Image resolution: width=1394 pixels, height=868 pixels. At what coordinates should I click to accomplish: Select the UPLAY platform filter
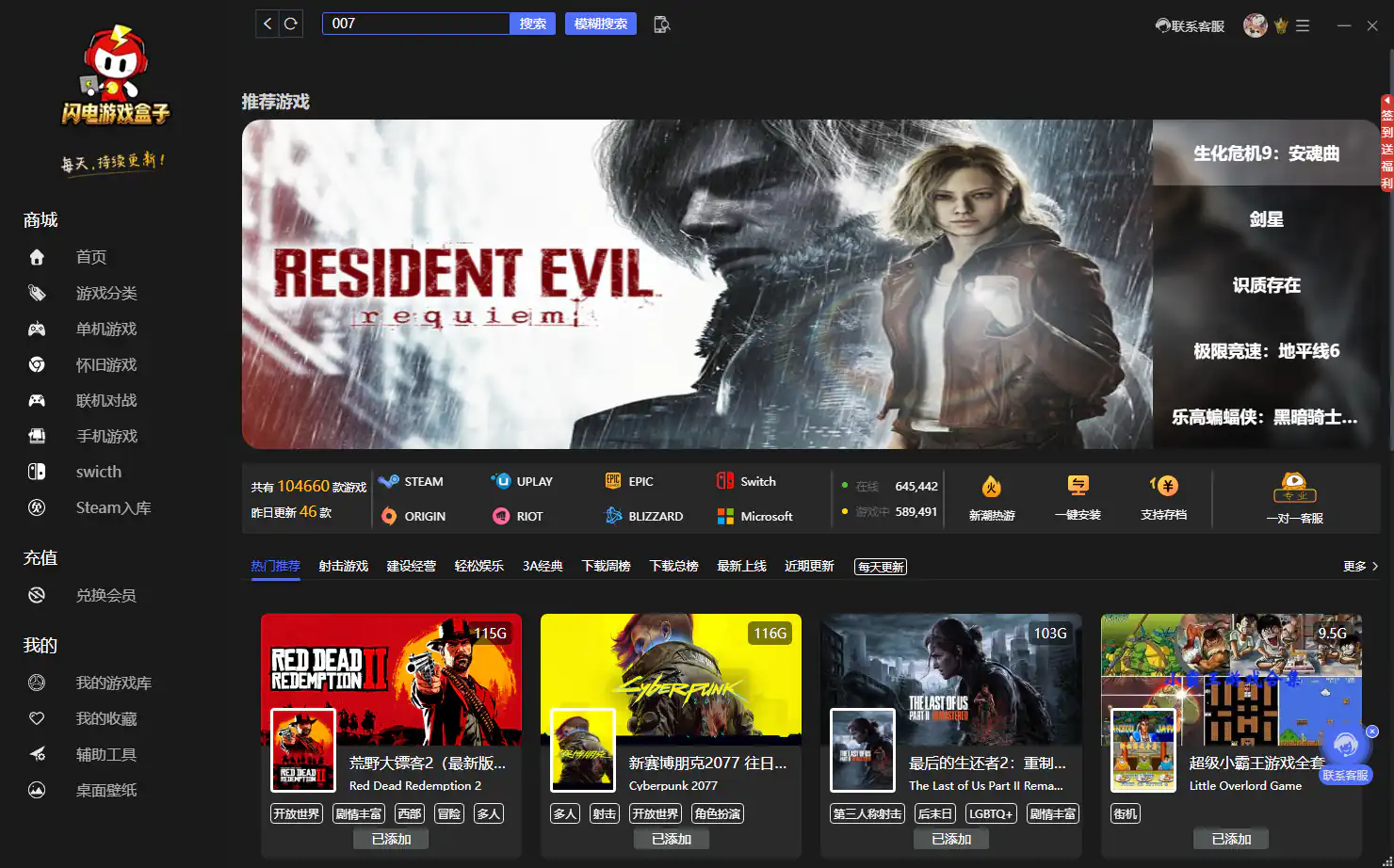pyautogui.click(x=522, y=481)
